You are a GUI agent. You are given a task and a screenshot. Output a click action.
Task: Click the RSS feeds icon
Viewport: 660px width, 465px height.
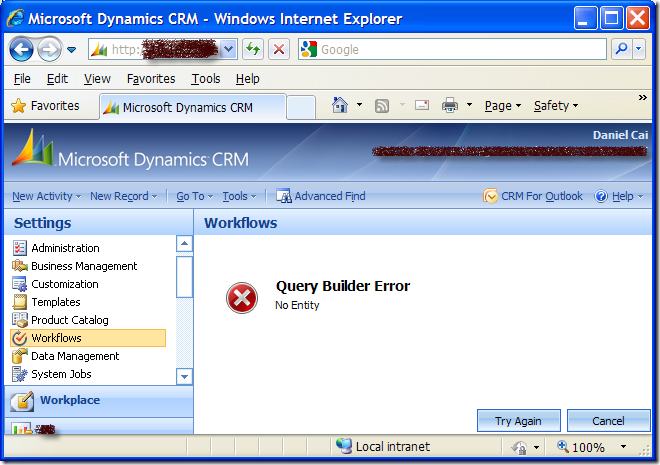[382, 106]
